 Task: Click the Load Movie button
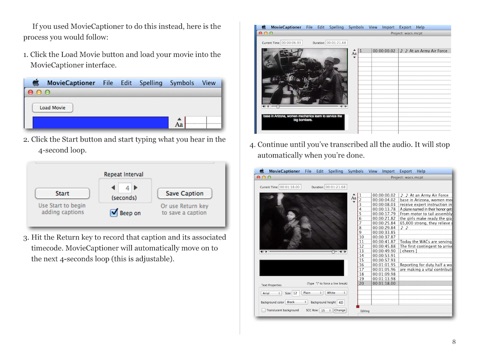[x=52, y=108]
